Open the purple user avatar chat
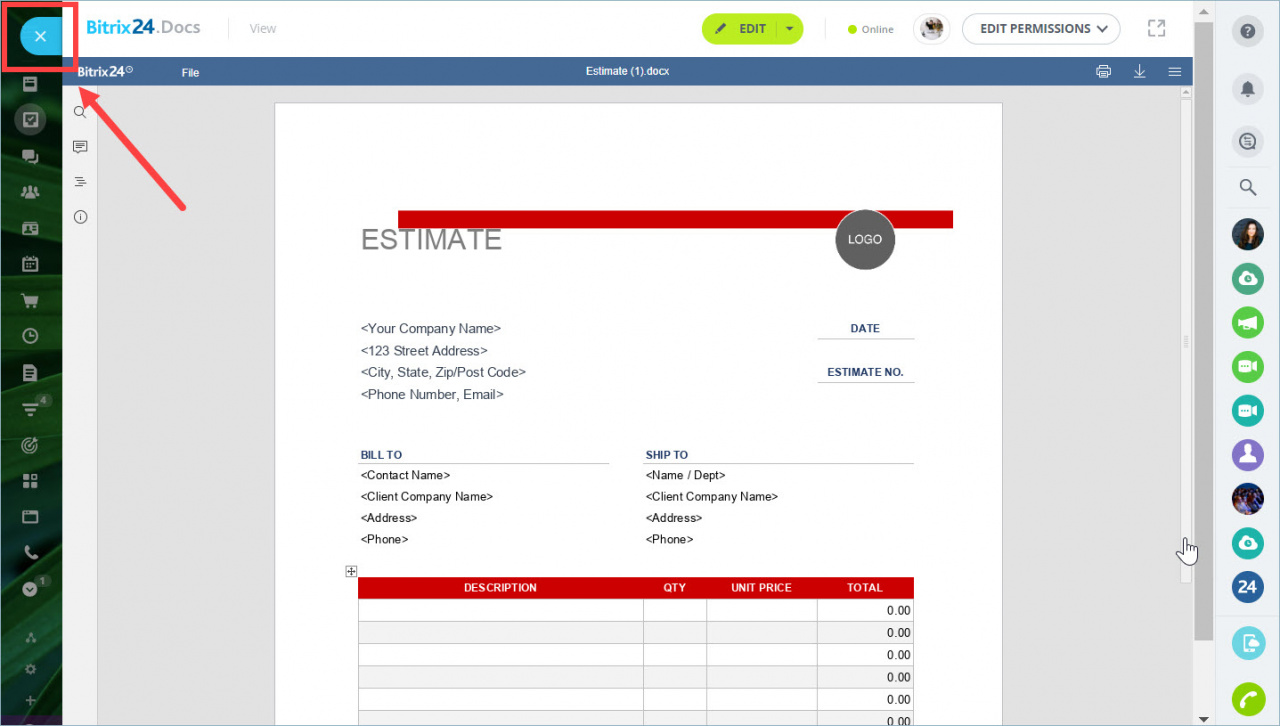The height and width of the screenshot is (726, 1280). tap(1248, 455)
